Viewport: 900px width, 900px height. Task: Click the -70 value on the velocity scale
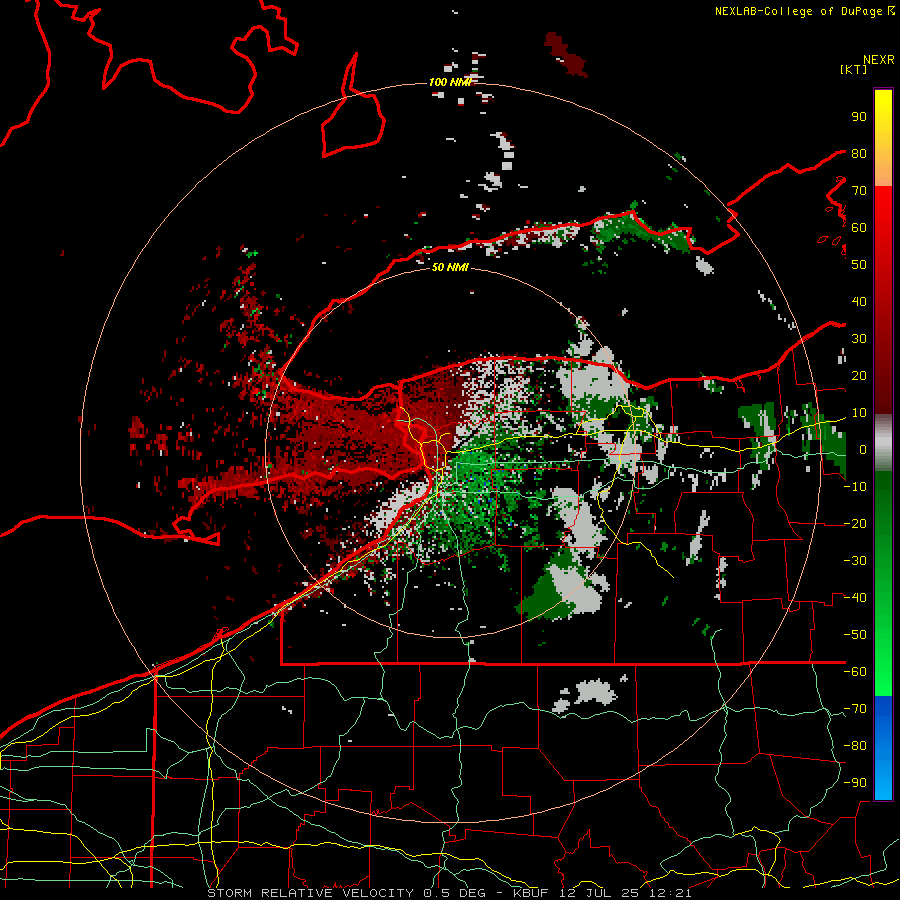coord(855,709)
